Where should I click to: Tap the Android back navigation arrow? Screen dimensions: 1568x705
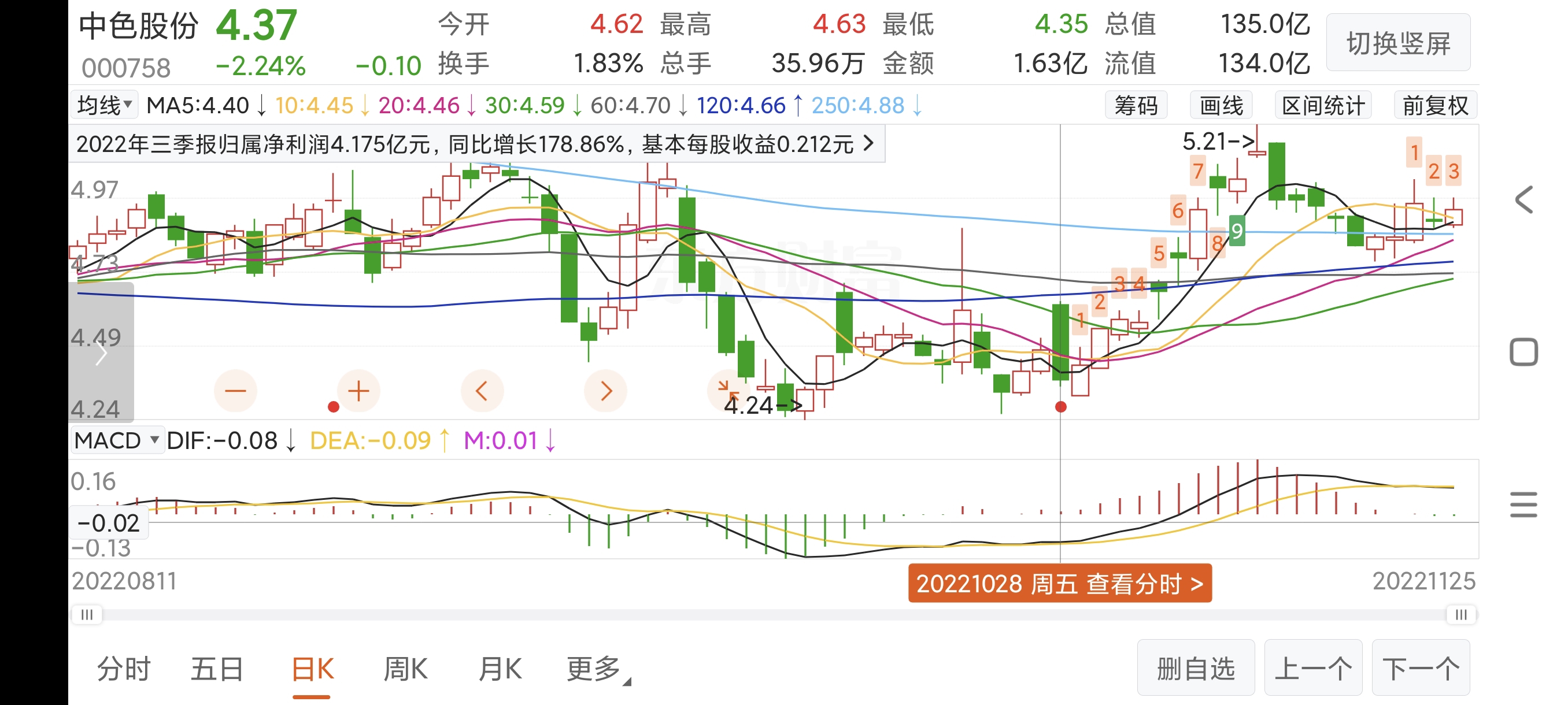click(x=1523, y=200)
